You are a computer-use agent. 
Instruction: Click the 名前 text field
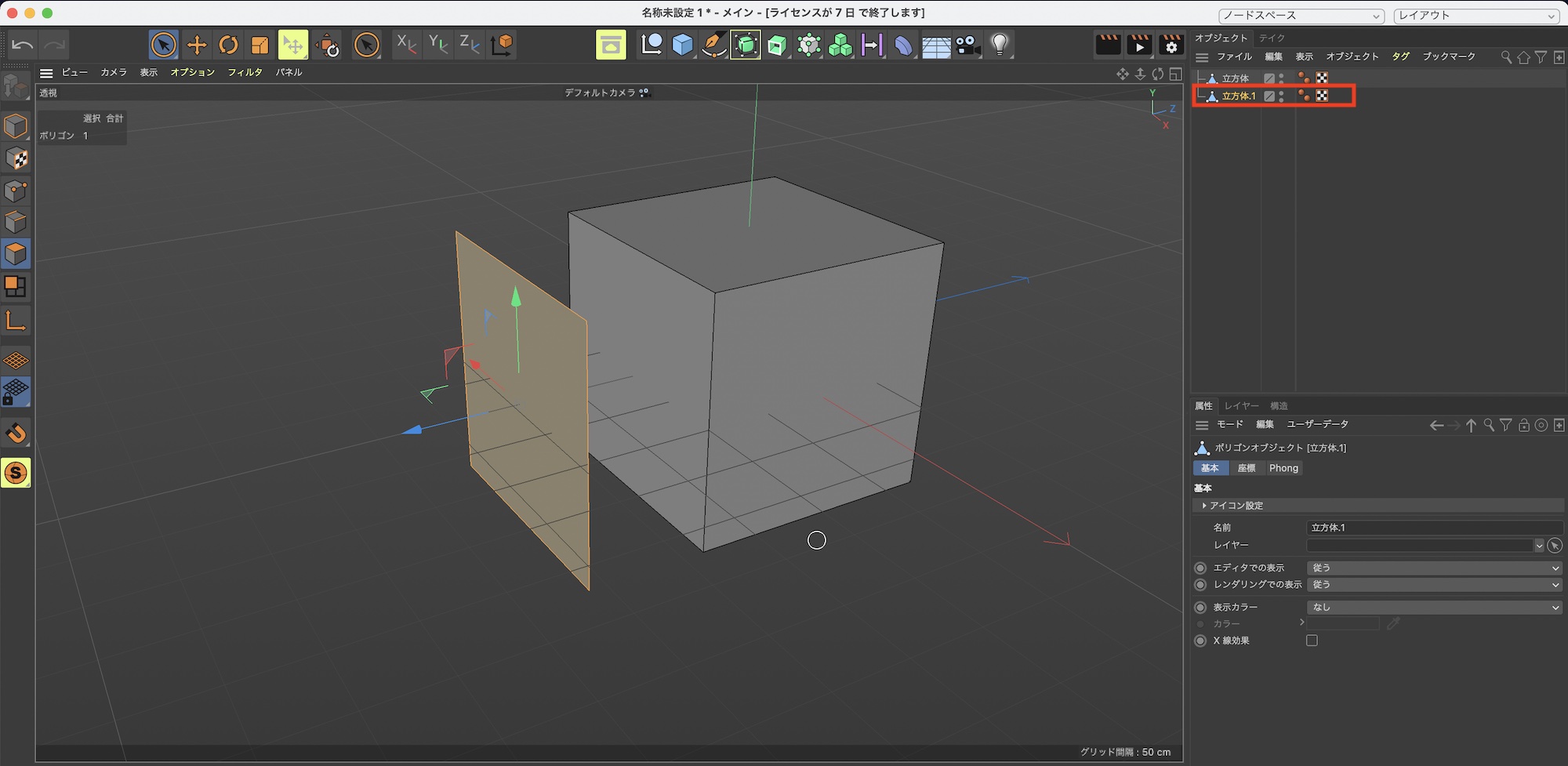point(1435,528)
